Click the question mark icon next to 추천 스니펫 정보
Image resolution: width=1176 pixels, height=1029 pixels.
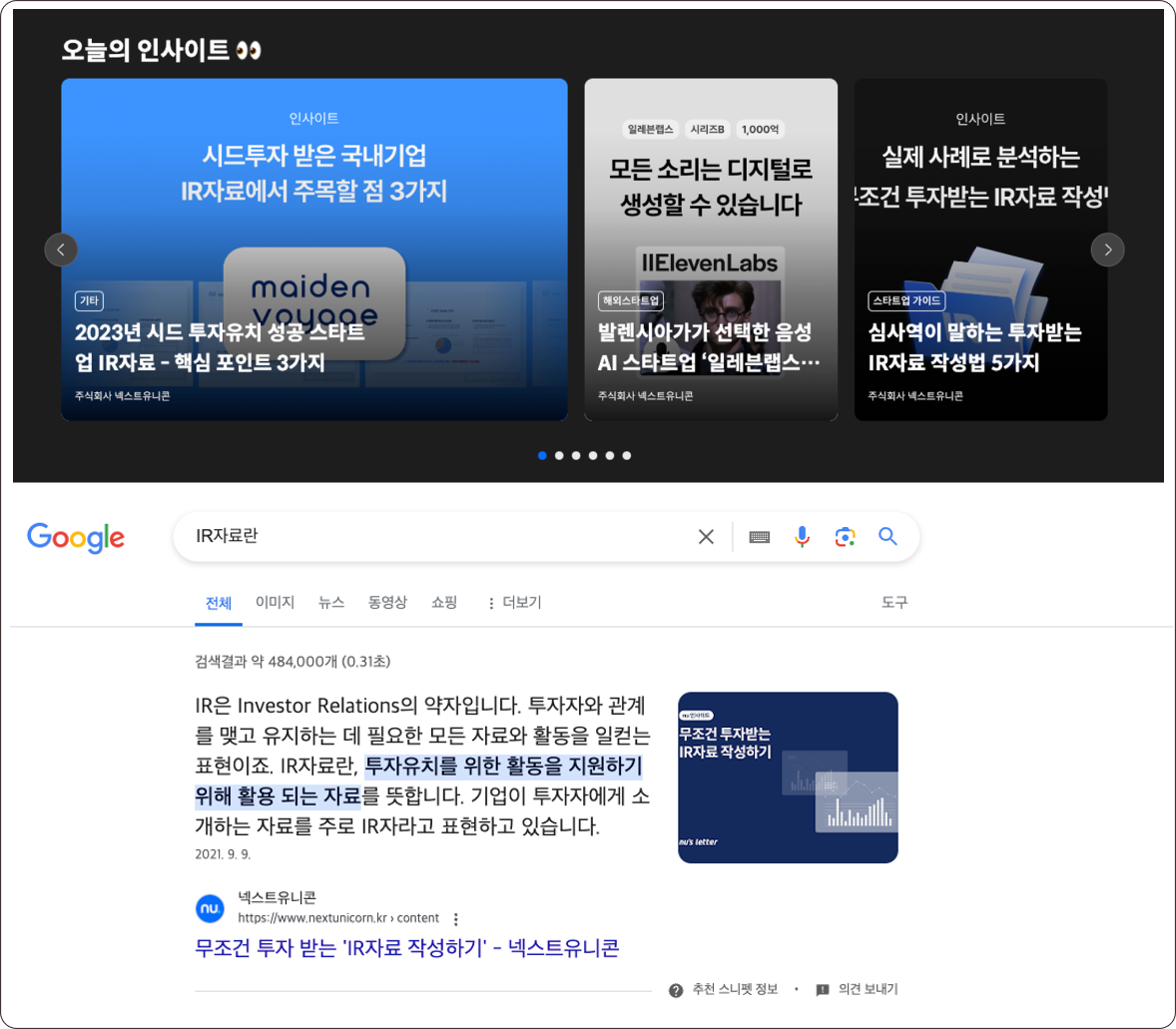click(x=677, y=990)
